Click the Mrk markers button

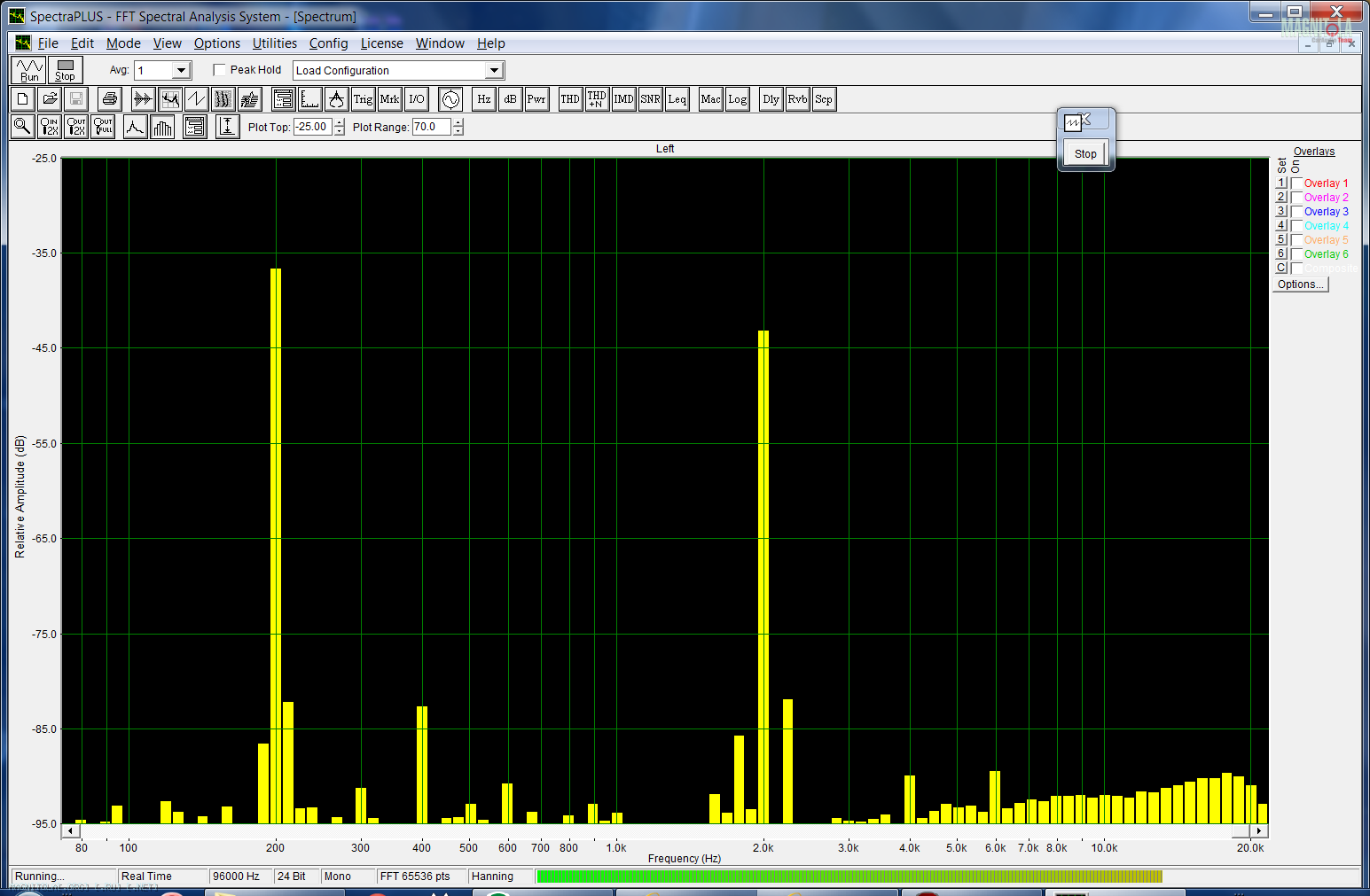[389, 99]
